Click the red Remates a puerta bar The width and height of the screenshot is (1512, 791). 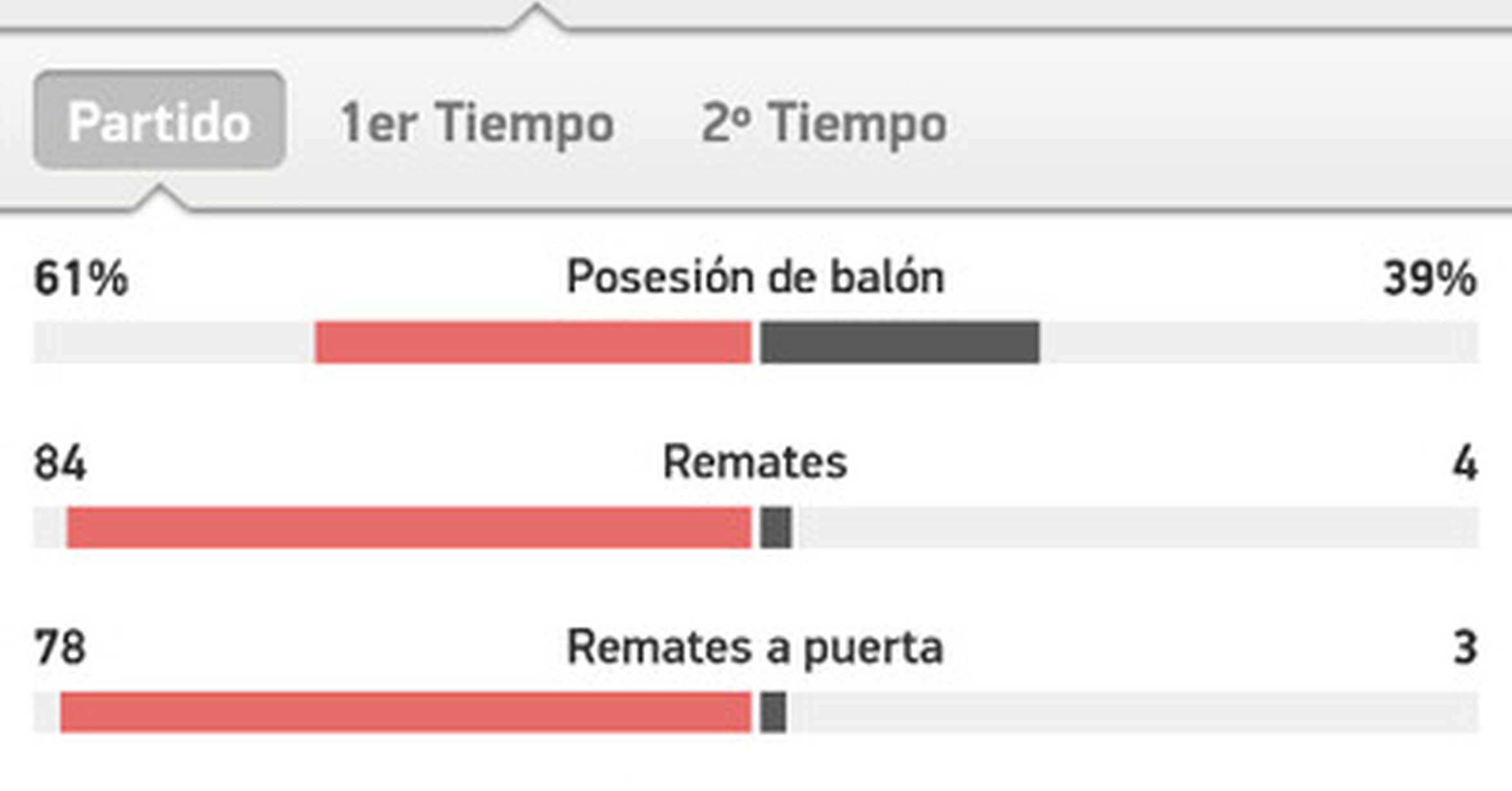[x=405, y=712]
